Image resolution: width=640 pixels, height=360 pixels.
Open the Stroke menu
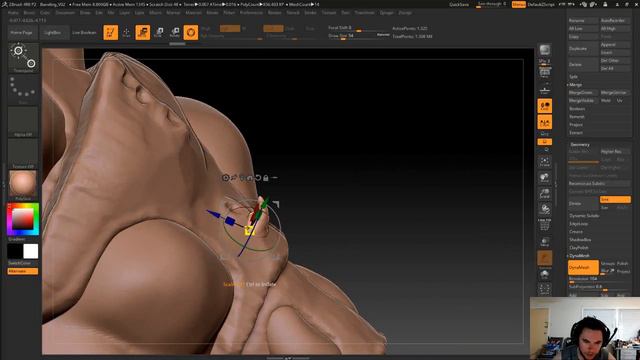click(310, 13)
